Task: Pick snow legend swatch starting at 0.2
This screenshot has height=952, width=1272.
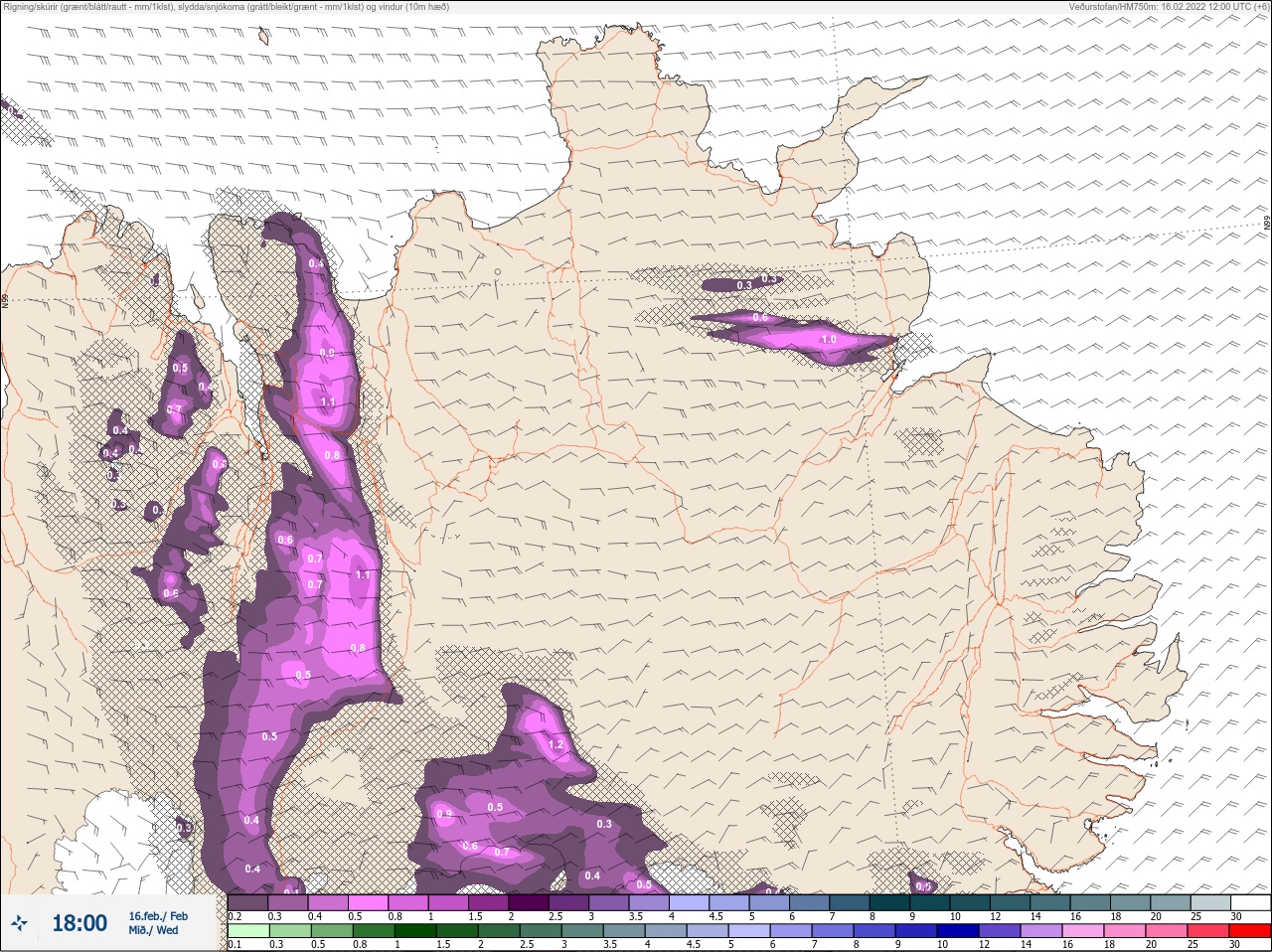Action: (247, 902)
